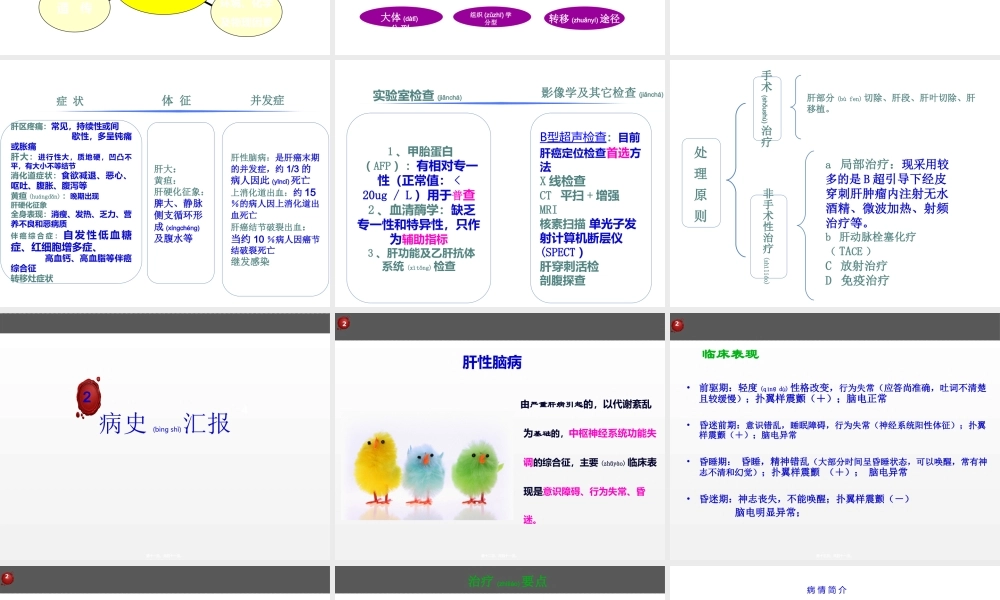Select the 转移途径 purple oval shape

pyautogui.click(x=583, y=17)
